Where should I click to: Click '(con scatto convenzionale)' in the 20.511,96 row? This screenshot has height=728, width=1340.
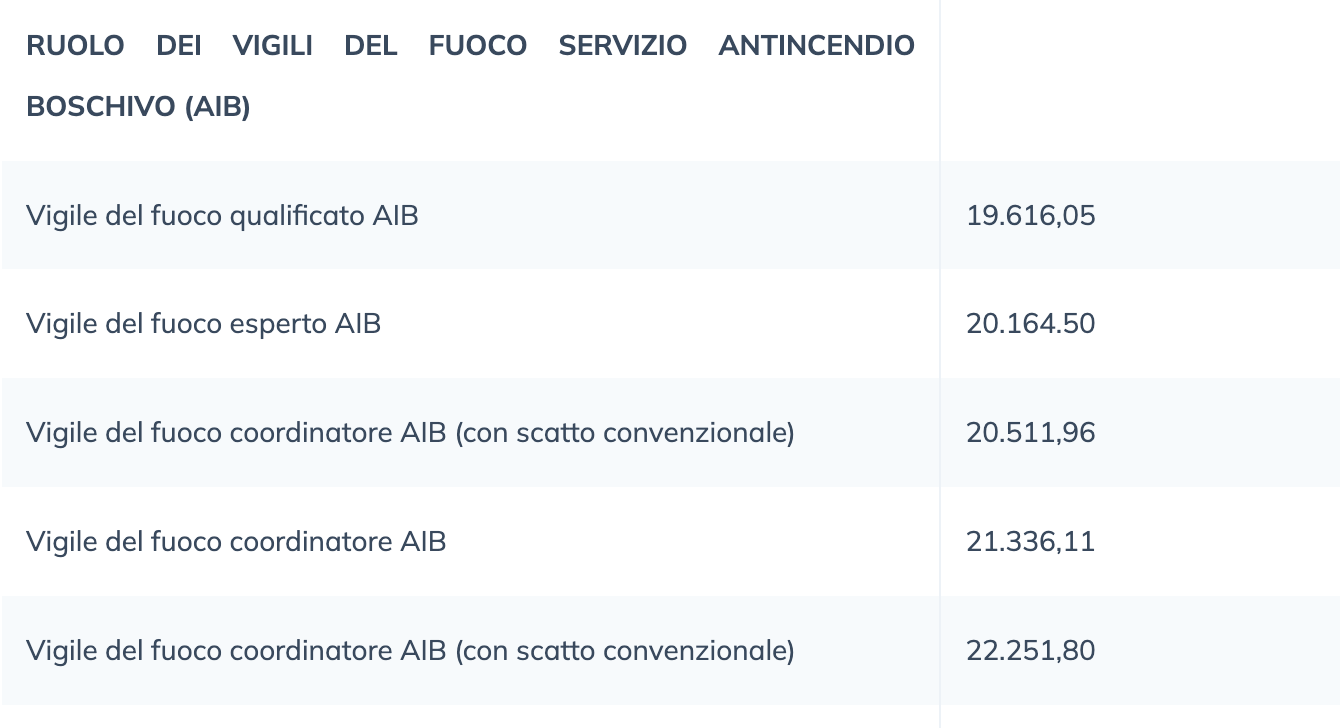tap(625, 433)
